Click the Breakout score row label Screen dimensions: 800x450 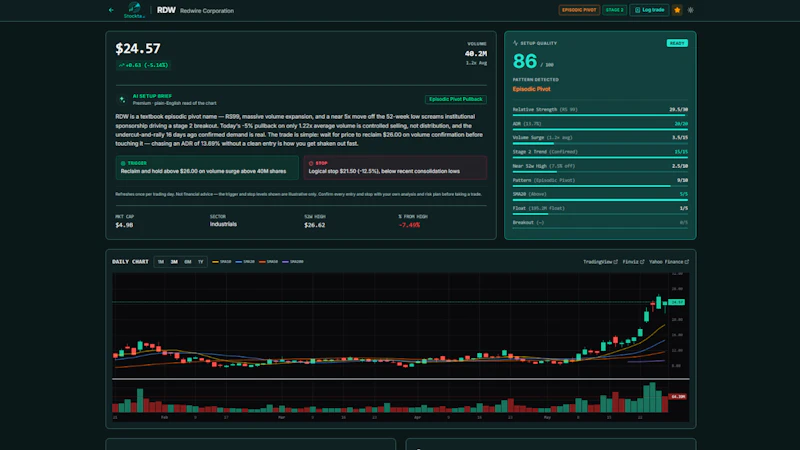coord(528,222)
